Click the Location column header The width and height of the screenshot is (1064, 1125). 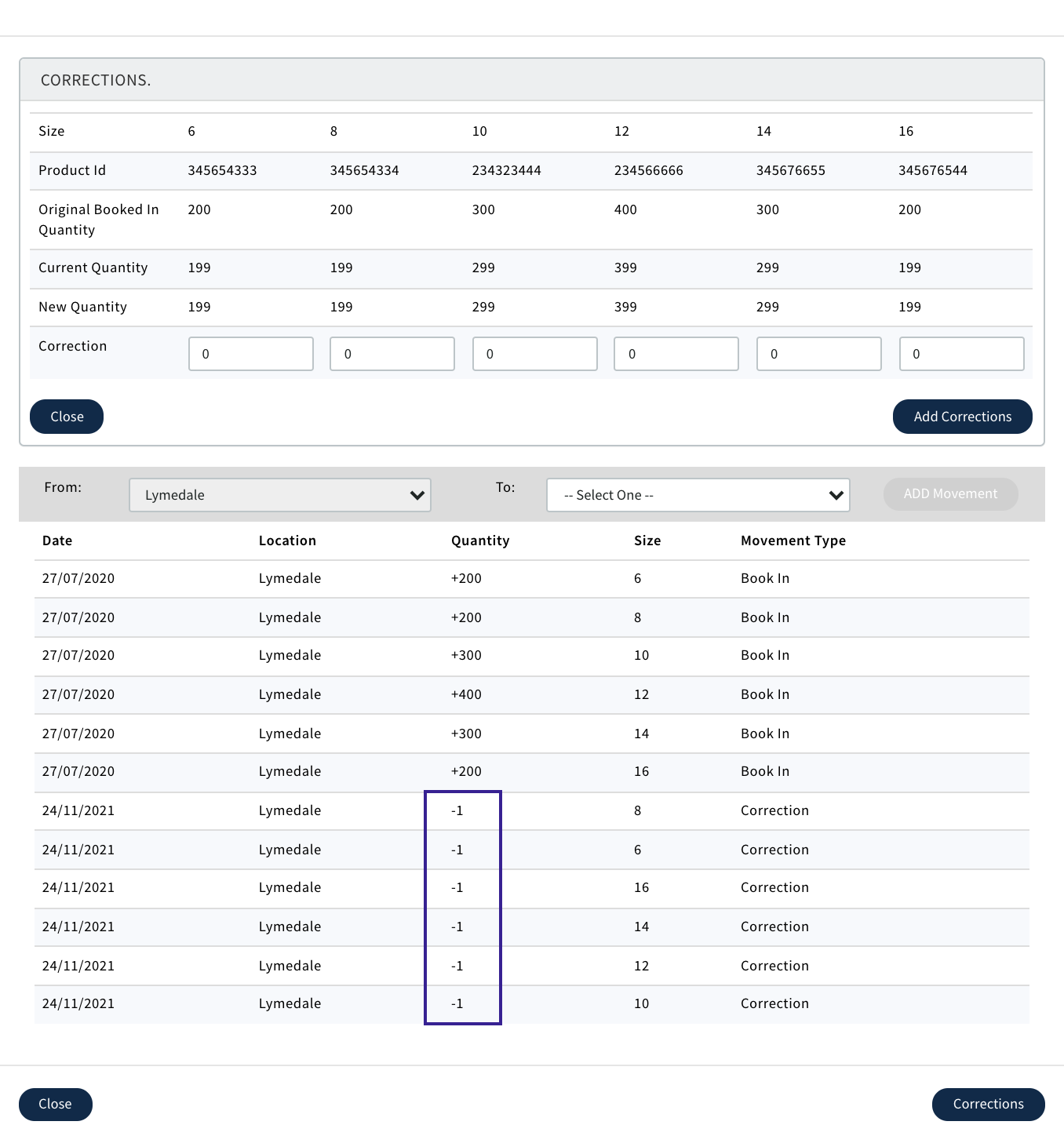(287, 541)
